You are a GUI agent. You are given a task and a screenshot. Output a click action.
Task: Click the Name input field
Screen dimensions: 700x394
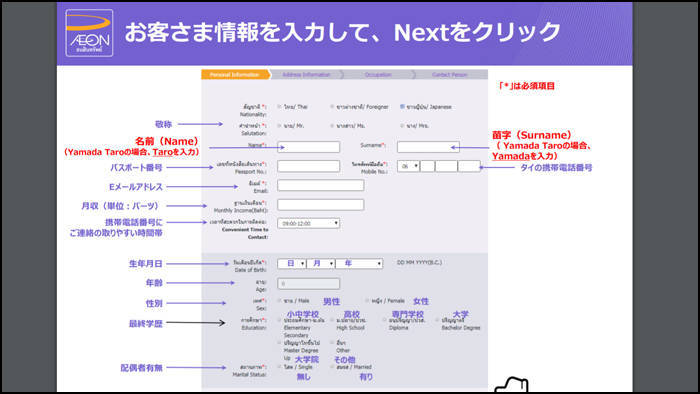(x=308, y=147)
